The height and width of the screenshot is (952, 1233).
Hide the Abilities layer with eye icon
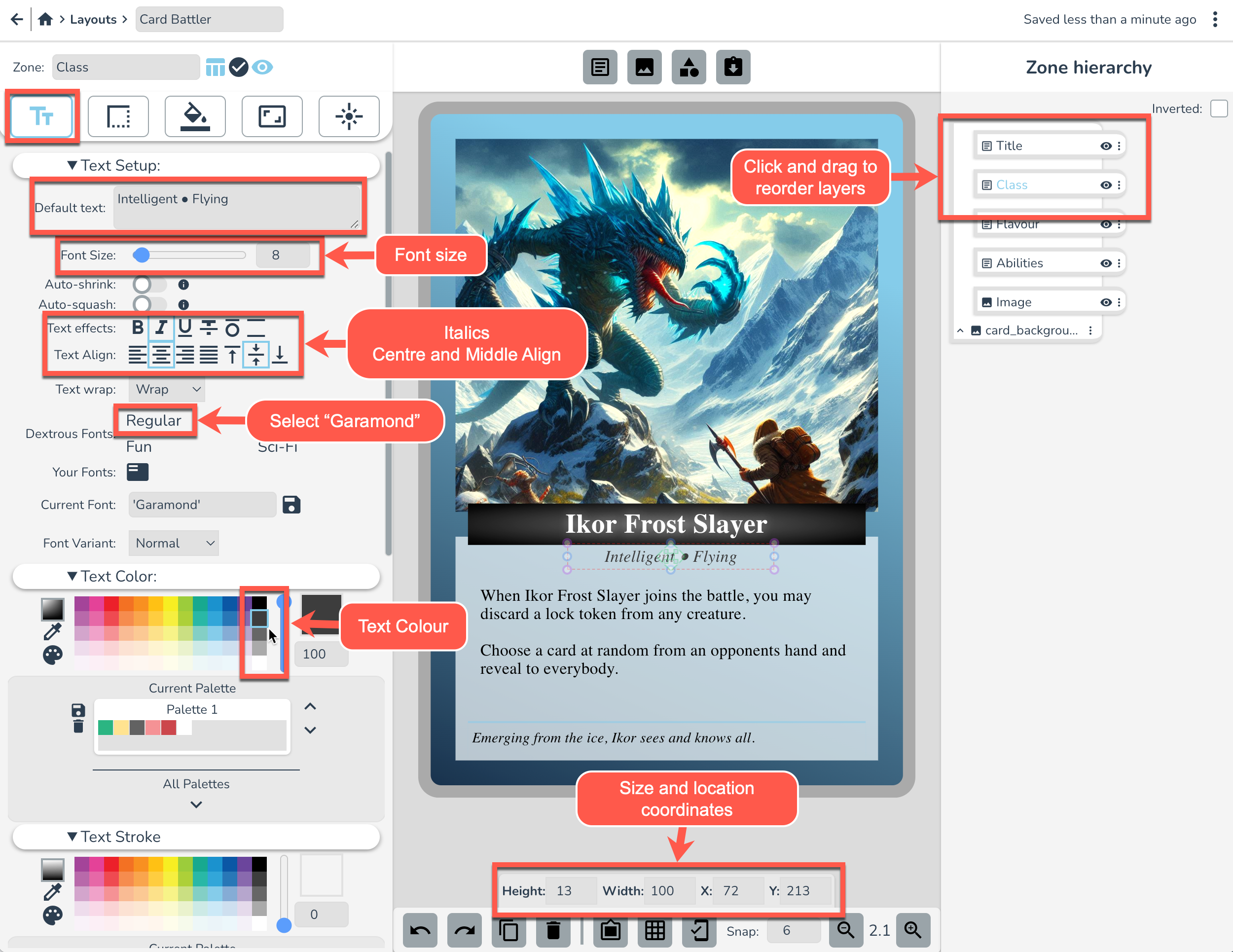(1105, 263)
